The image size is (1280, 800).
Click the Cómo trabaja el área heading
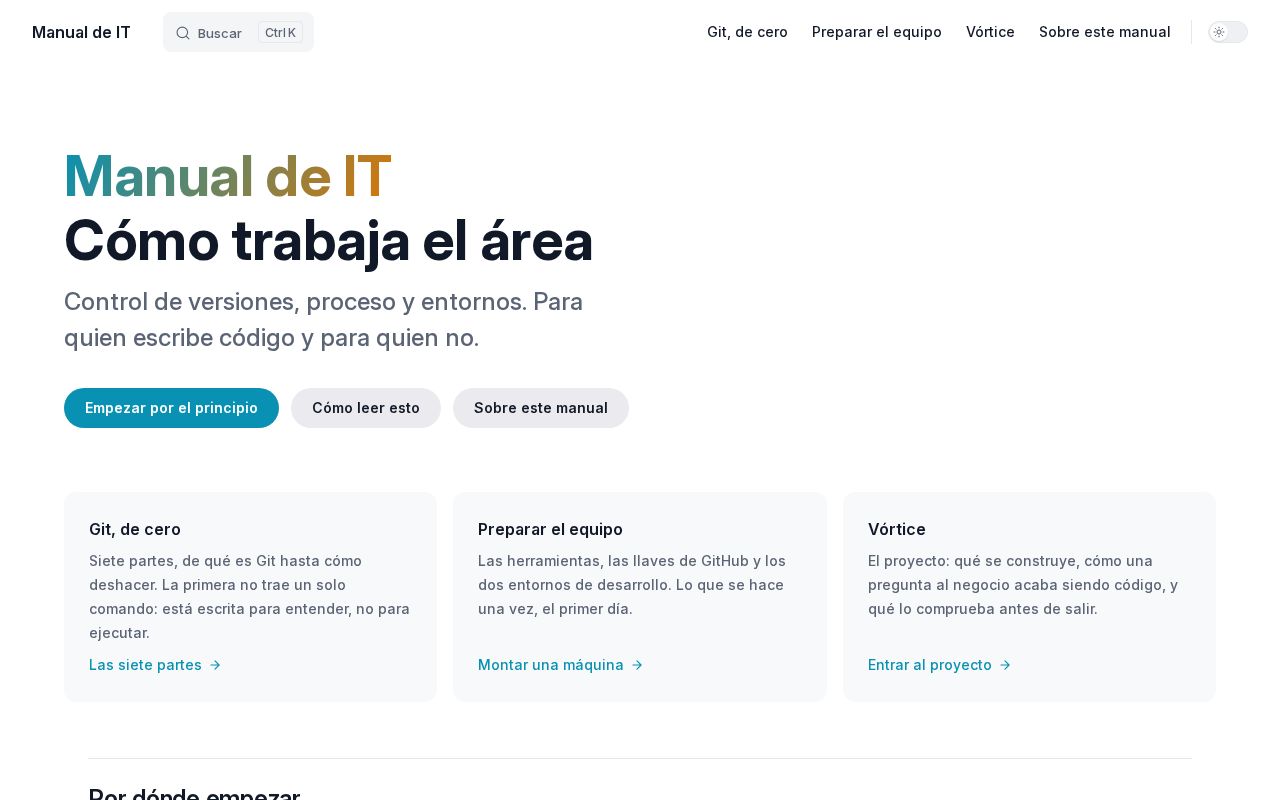click(x=328, y=241)
